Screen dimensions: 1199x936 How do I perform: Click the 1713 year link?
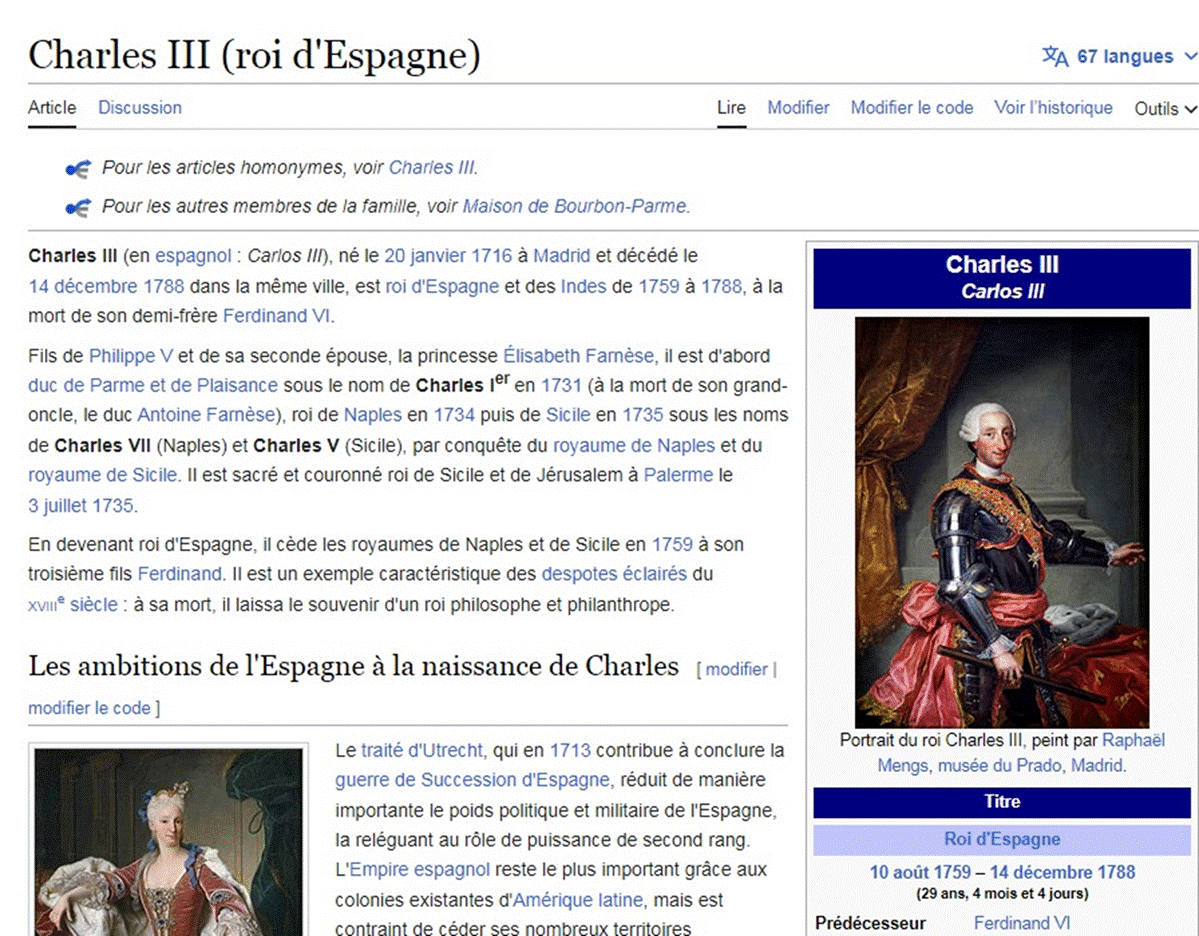[570, 750]
